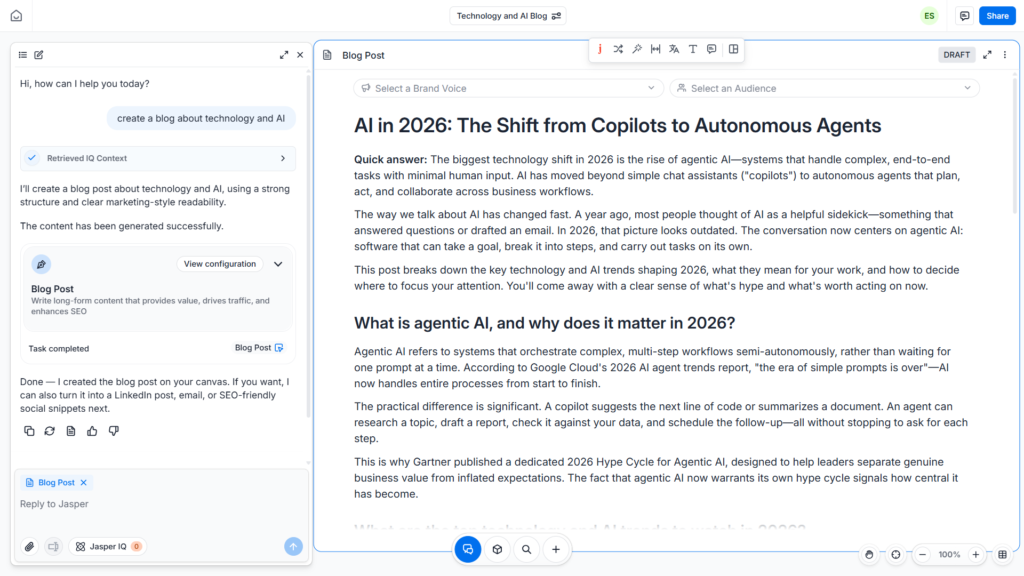Attach a file with the paperclip icon

[x=29, y=547]
